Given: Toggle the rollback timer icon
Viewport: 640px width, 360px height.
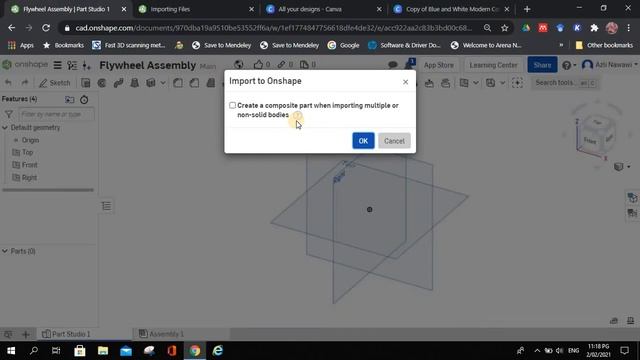Looking at the screenshot, I should pos(84,100).
